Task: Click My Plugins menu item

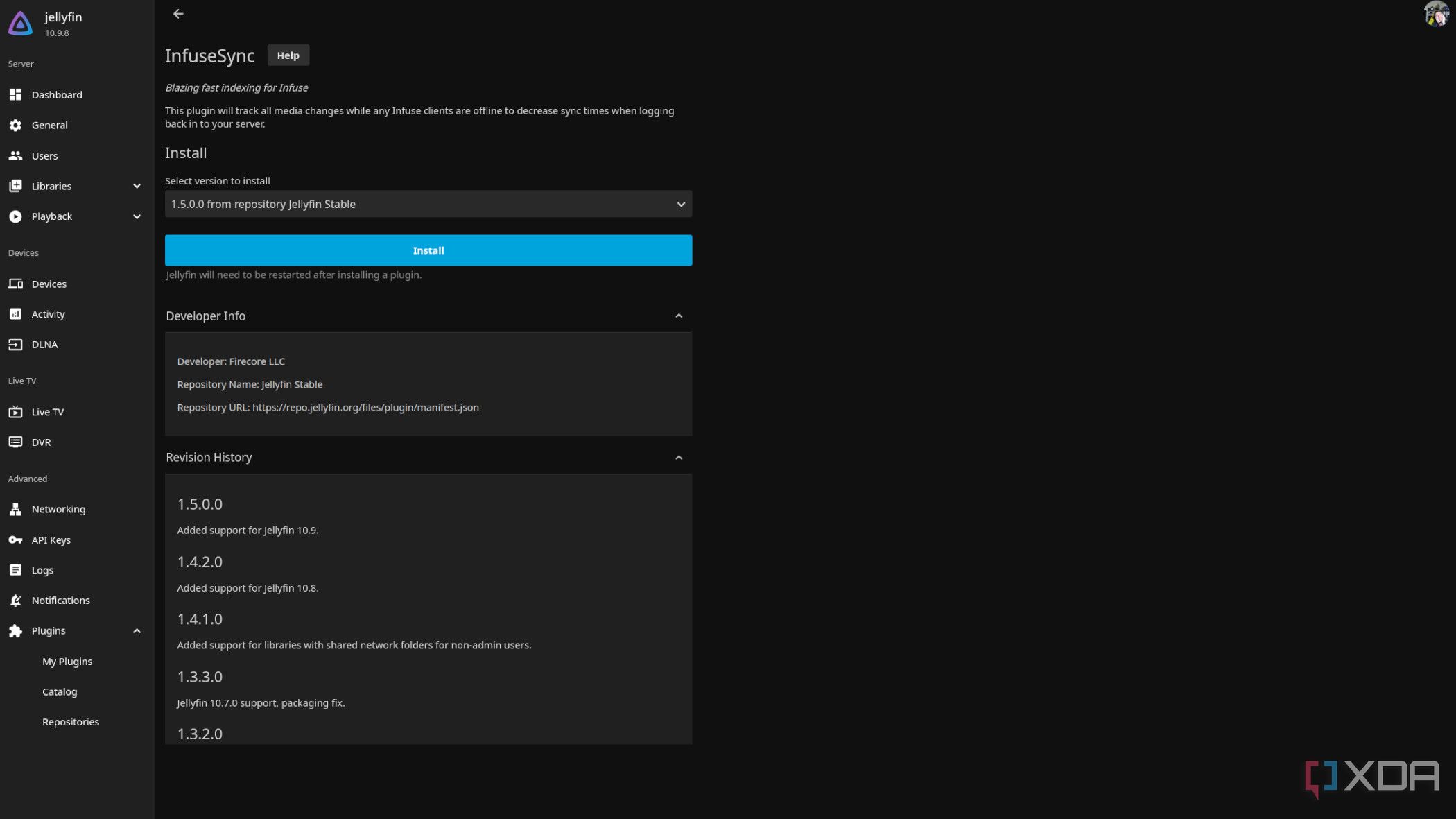Action: pyautogui.click(x=67, y=661)
